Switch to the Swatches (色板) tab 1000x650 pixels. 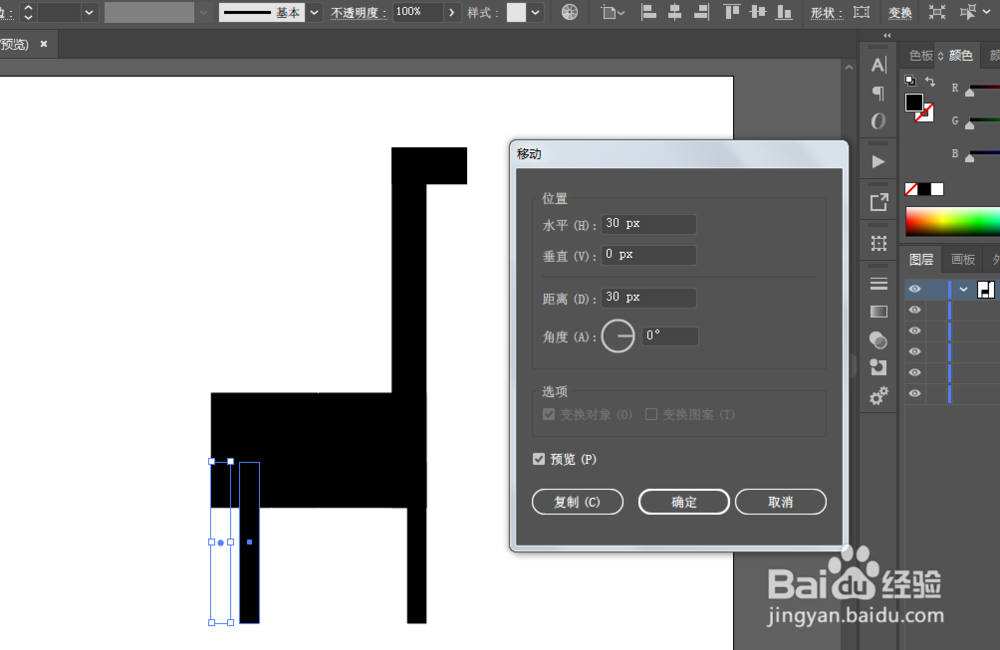921,55
